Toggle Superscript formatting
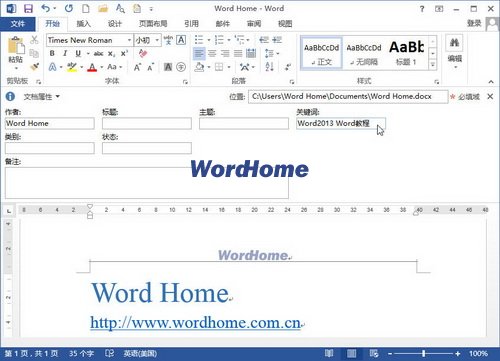Screen dimensions: 500x361 click(124, 53)
